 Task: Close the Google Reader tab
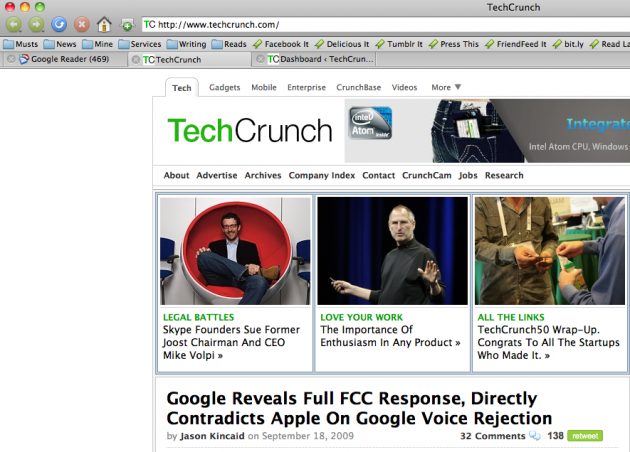click(x=11, y=59)
